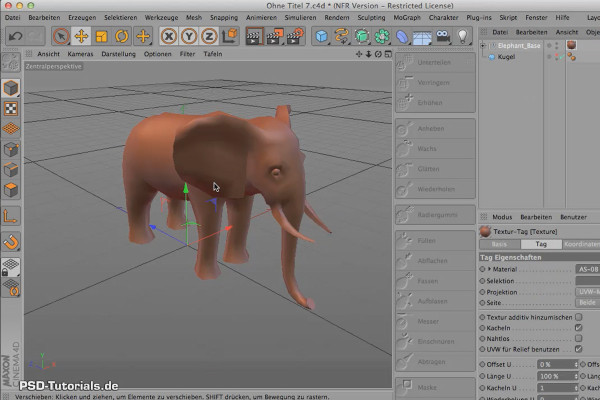Image resolution: width=600 pixels, height=400 pixels.
Task: Select the Wachs sculpt brush
Action: 435,149
